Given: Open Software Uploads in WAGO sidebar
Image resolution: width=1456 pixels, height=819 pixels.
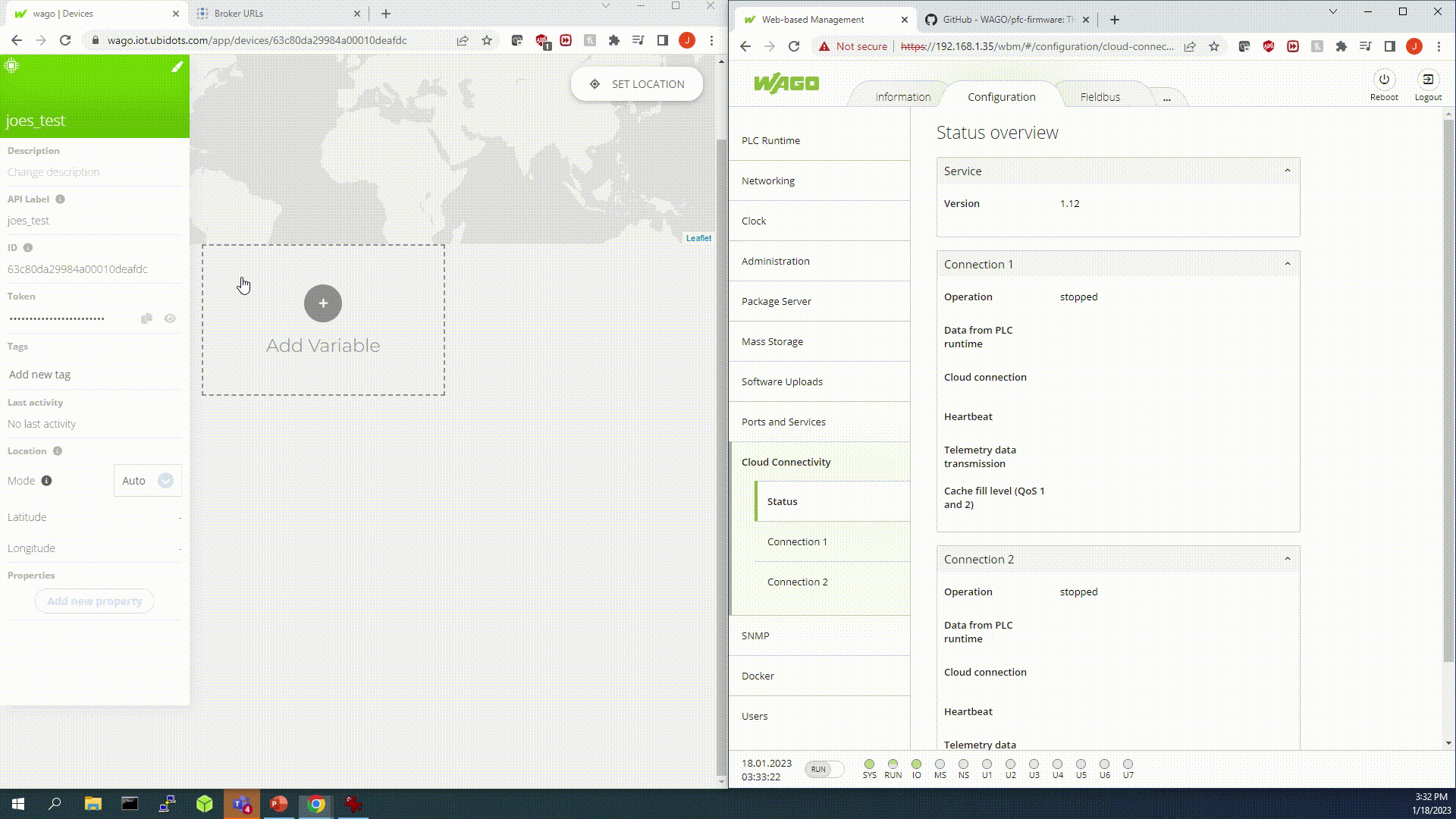Looking at the screenshot, I should click(820, 381).
